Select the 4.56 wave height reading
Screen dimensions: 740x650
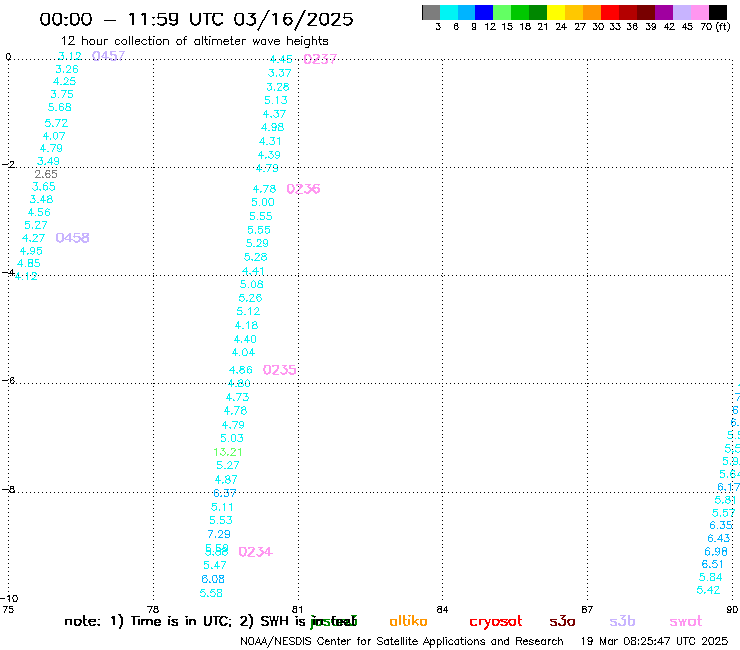click(39, 212)
